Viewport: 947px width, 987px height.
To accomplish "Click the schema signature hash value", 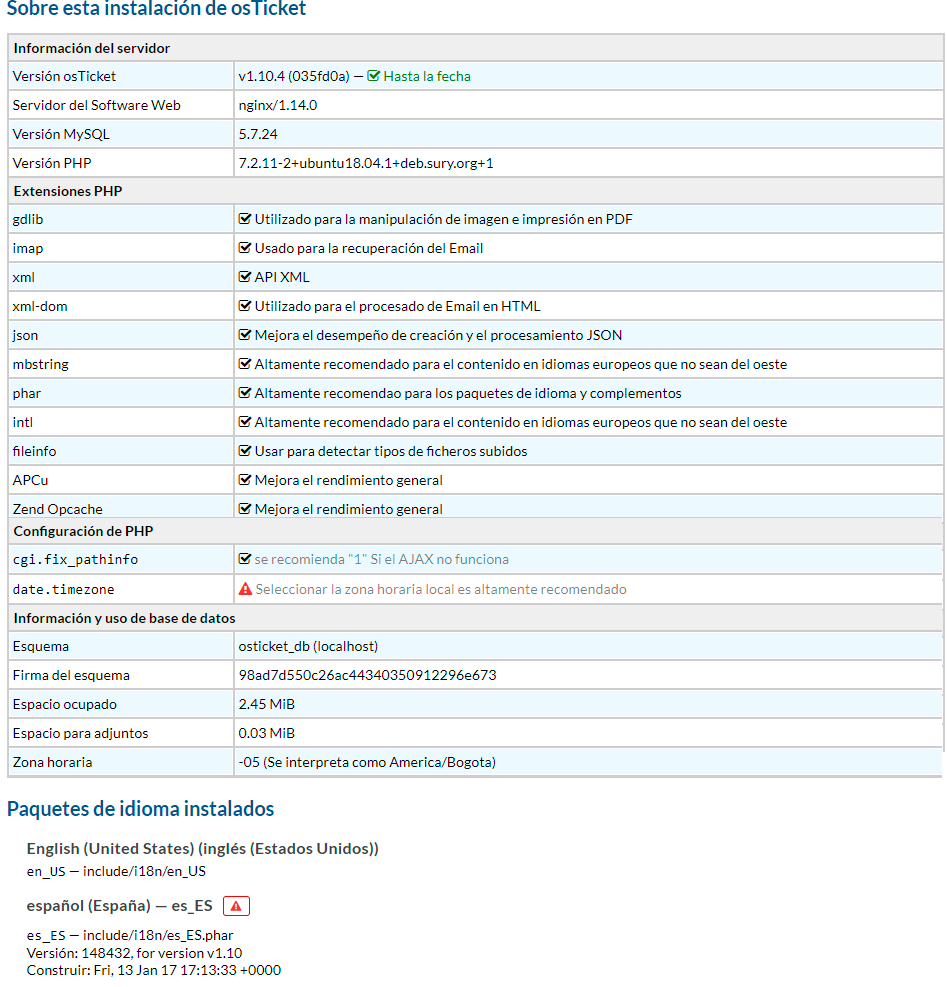I will [367, 675].
